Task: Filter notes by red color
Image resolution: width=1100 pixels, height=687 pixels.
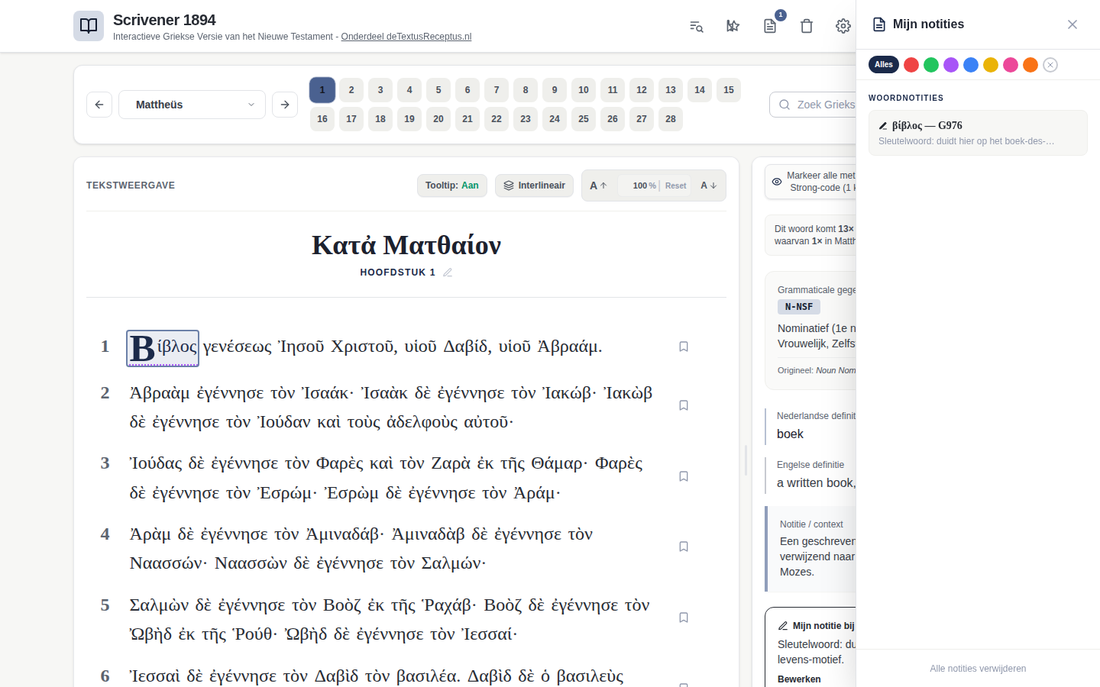Action: [x=911, y=65]
